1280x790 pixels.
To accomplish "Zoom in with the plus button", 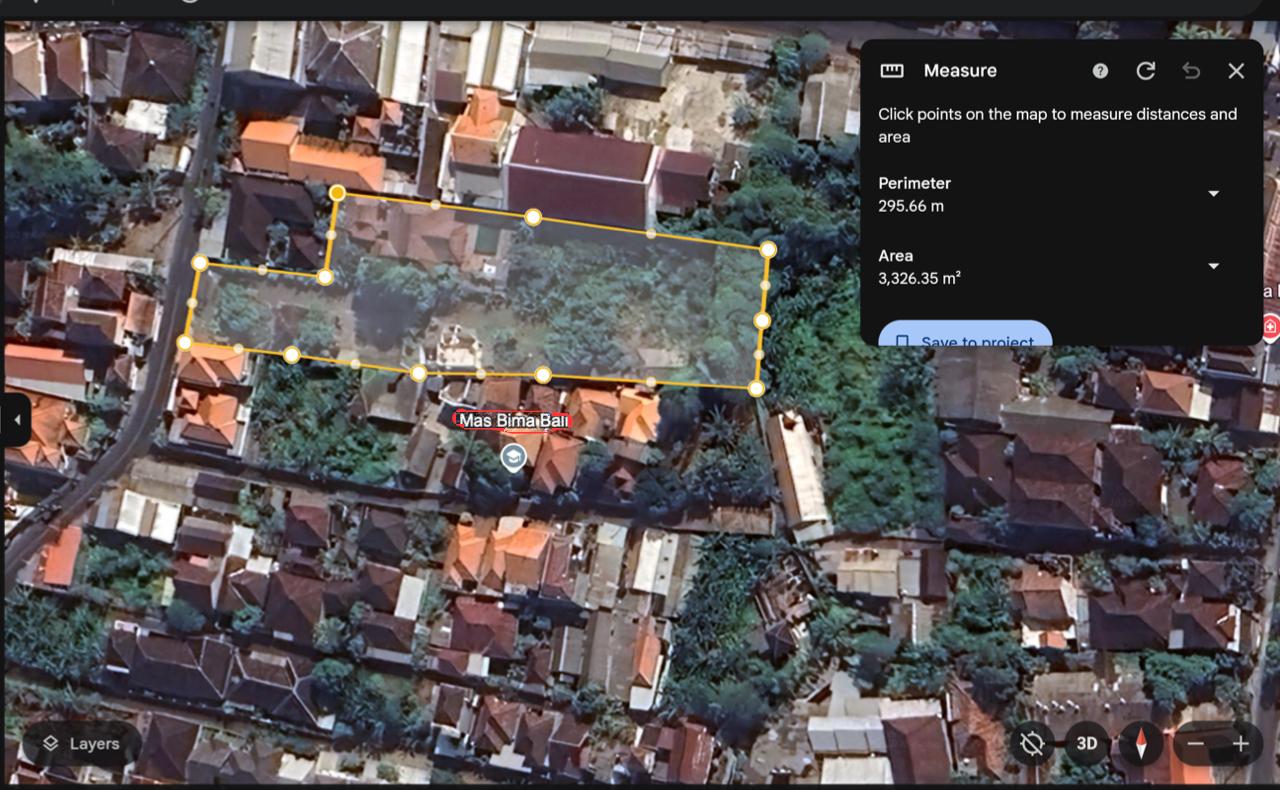I will point(1241,744).
